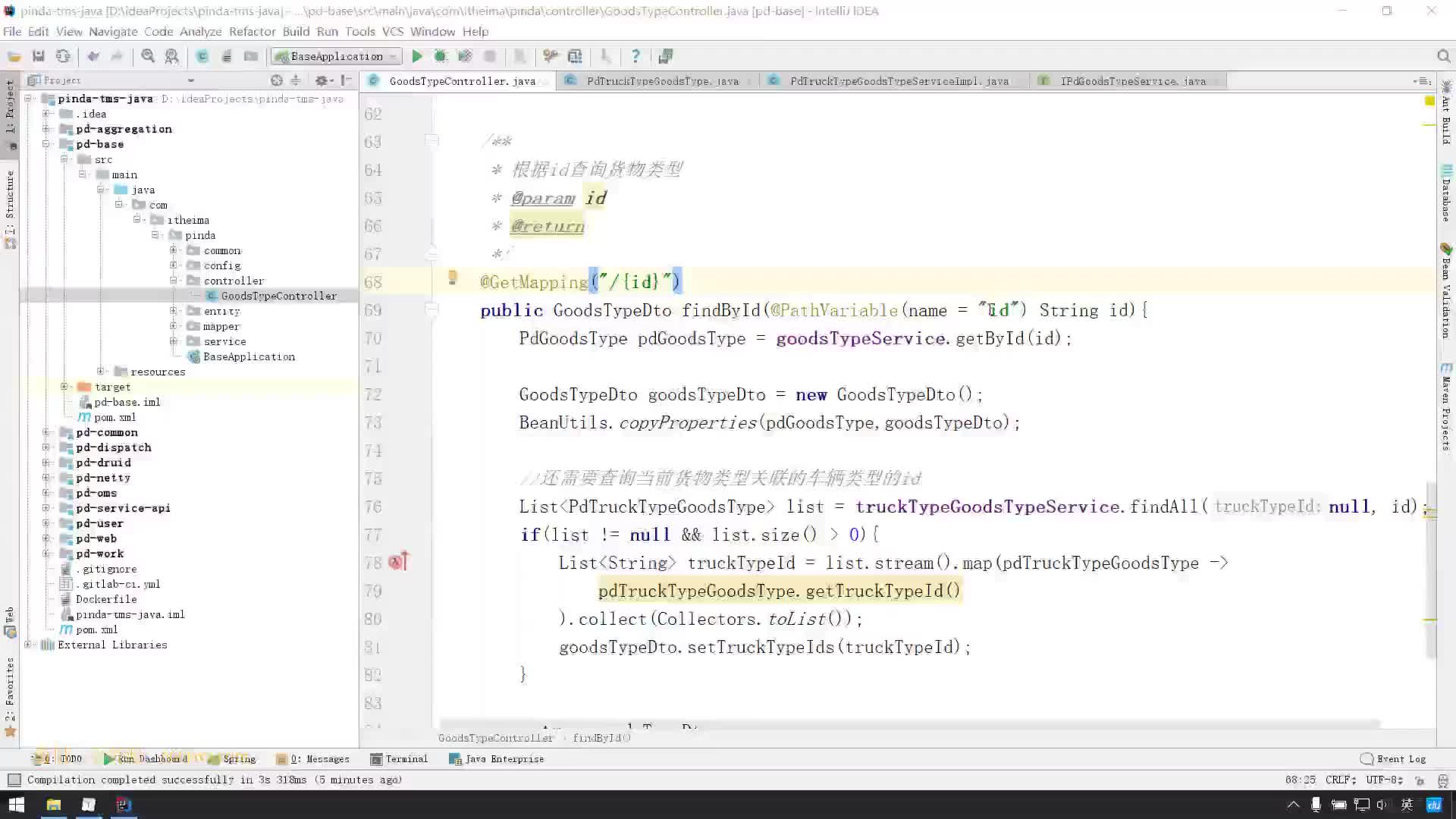The image size is (1456, 819).
Task: Click the Open folder toolbar icon
Action: tap(14, 56)
